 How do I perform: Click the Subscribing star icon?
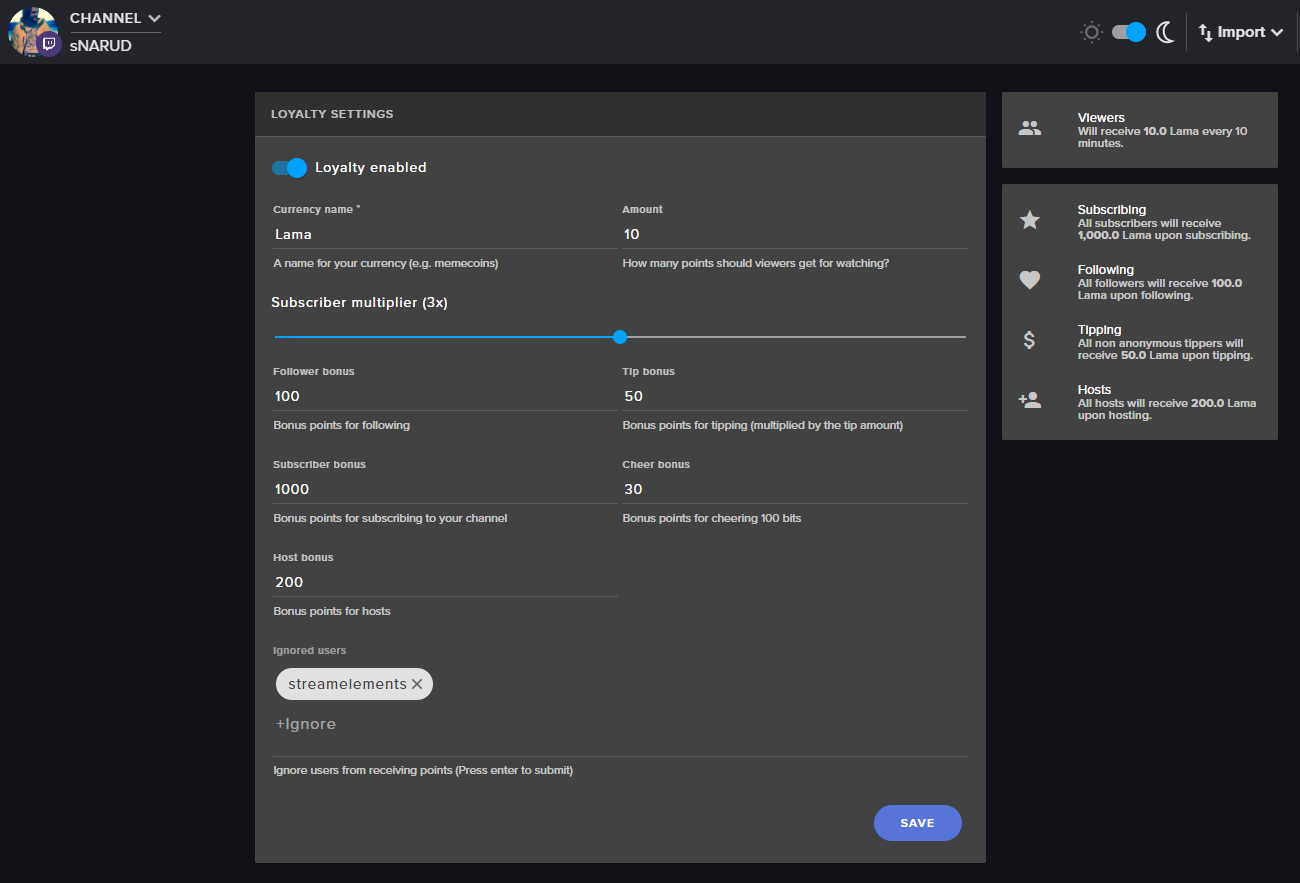(x=1030, y=220)
